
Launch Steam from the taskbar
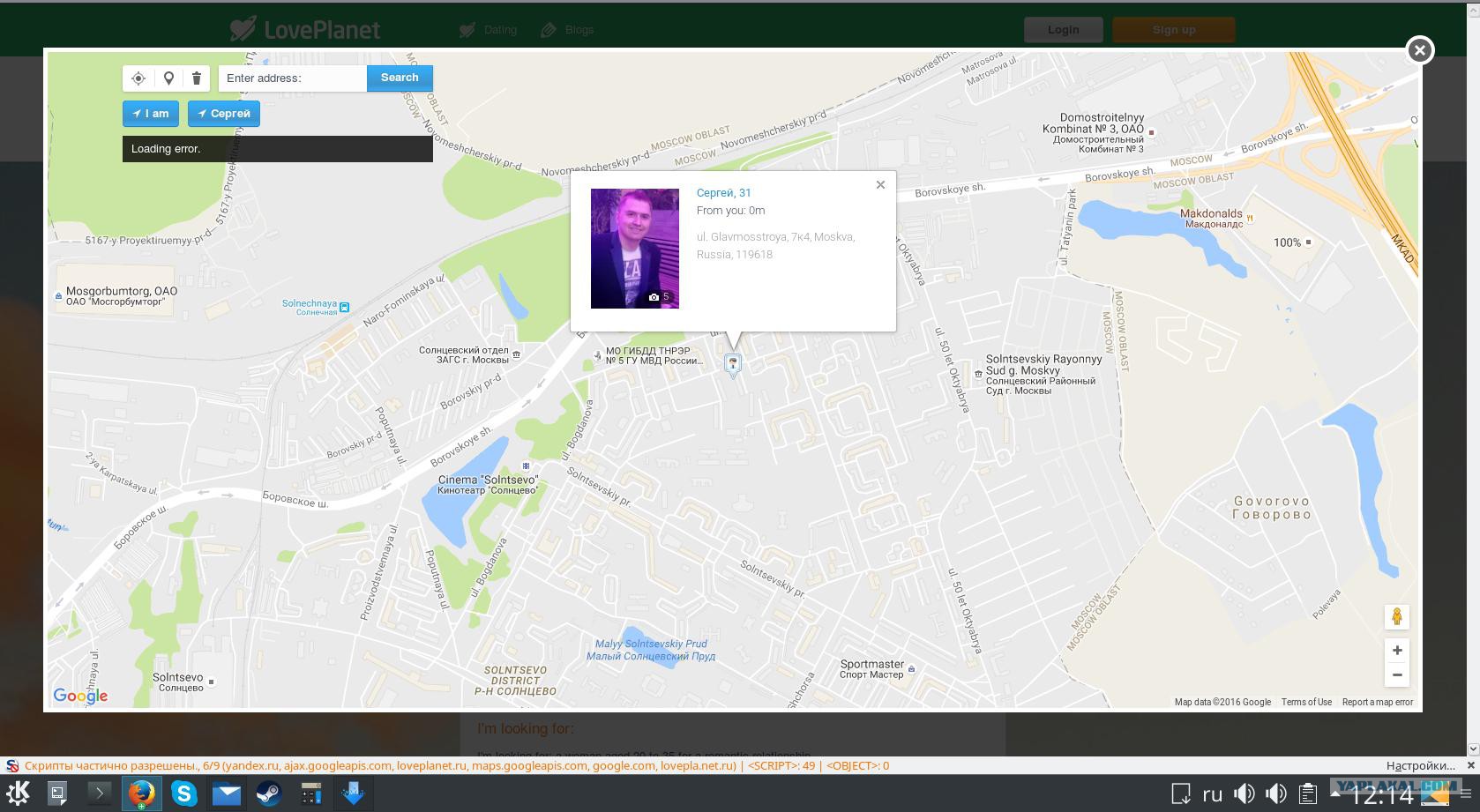pos(269,793)
